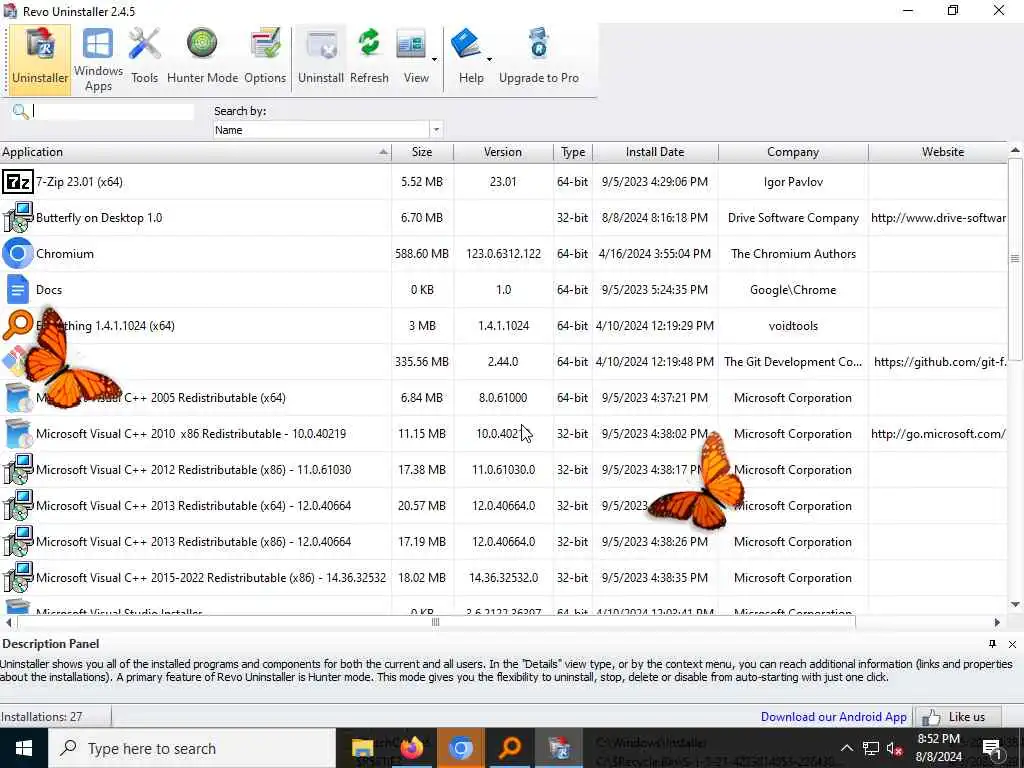Click in the search text field
This screenshot has width=1024, height=768.
point(113,112)
